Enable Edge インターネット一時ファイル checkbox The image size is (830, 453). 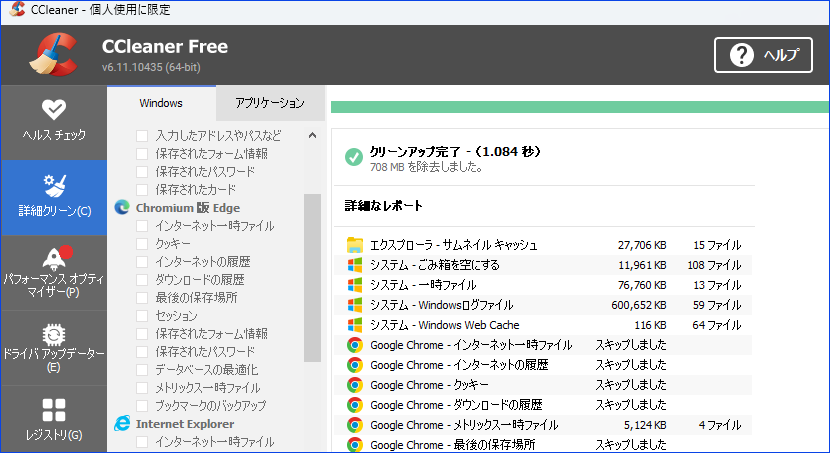[x=142, y=226]
